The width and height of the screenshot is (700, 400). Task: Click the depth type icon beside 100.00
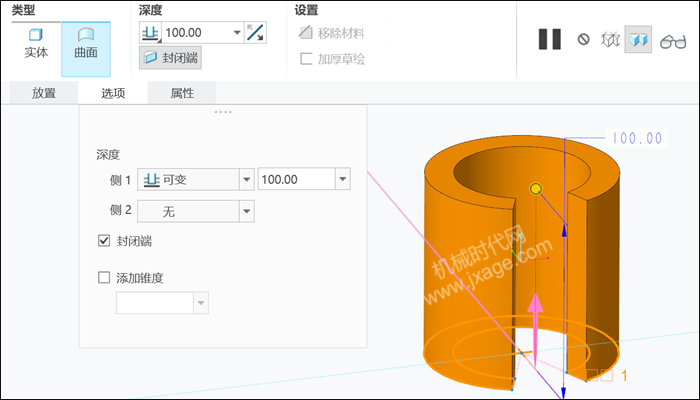(x=150, y=33)
